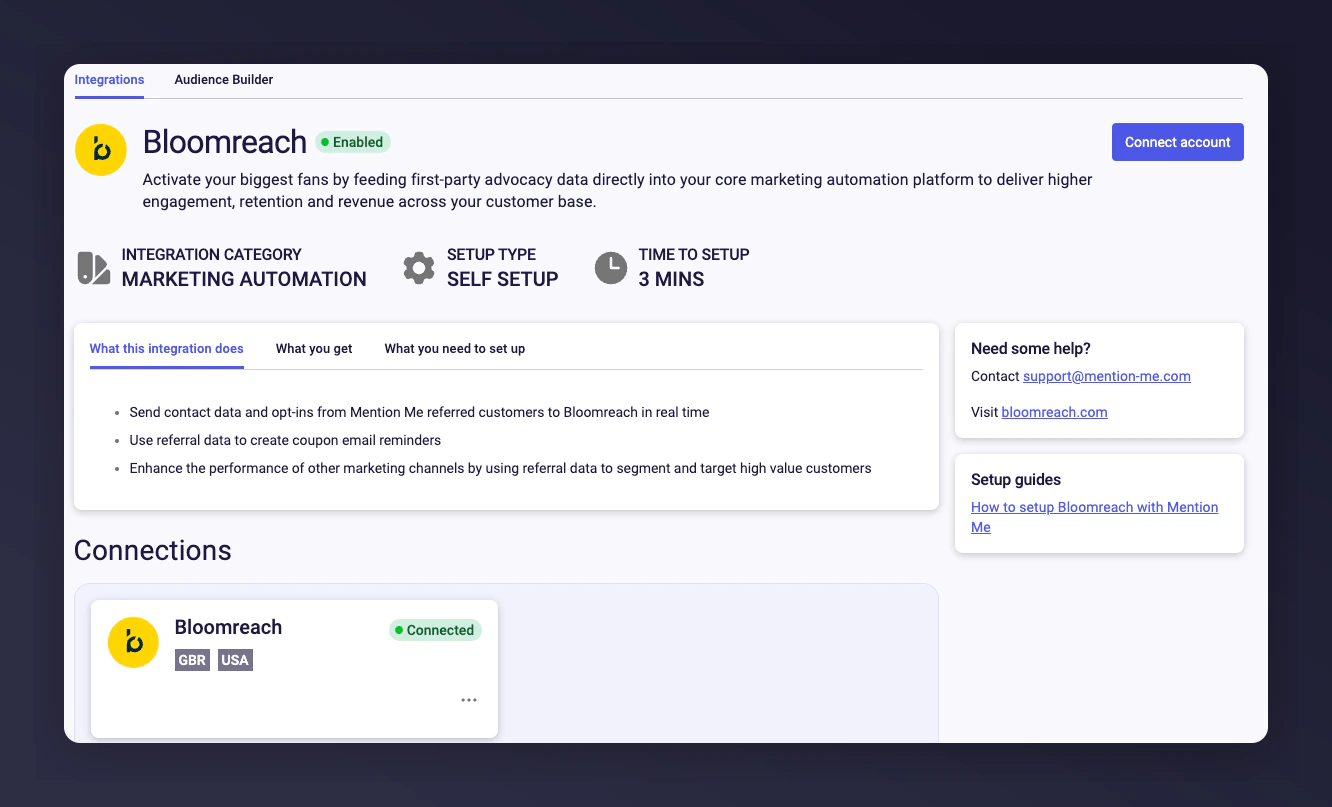The height and width of the screenshot is (807, 1332).
Task: Open the support@mention-me.com email link
Action: (x=1107, y=377)
